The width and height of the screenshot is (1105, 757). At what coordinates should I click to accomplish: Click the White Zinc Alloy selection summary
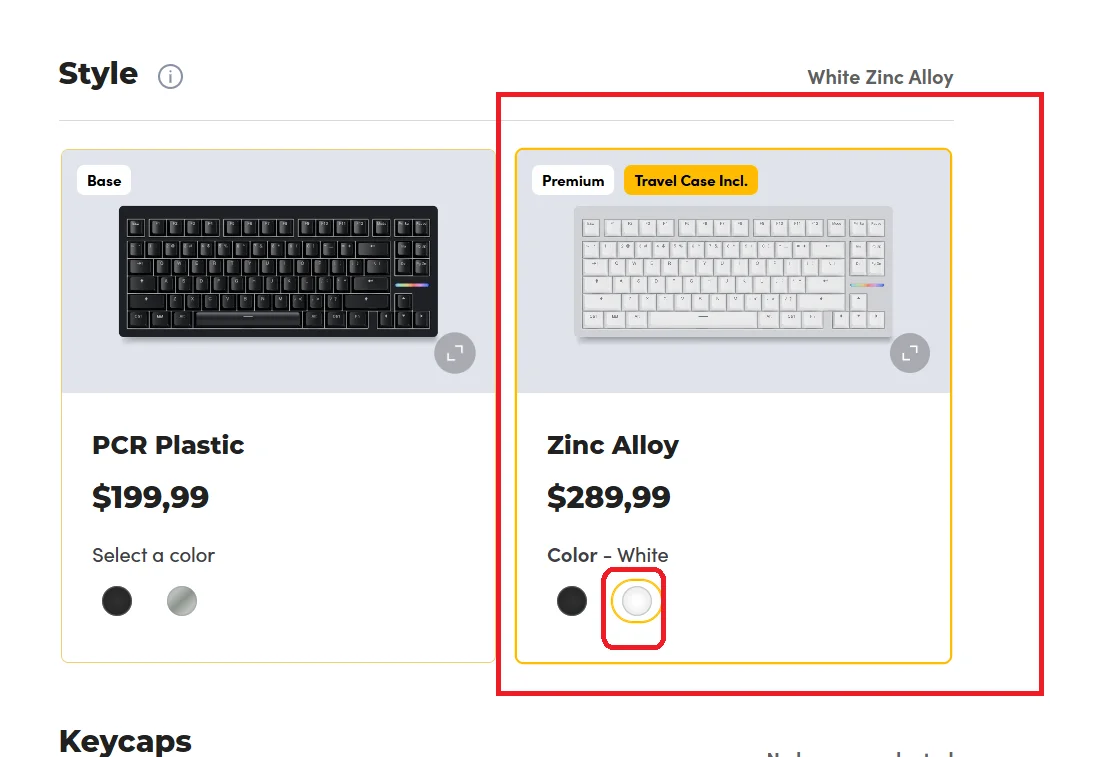(x=880, y=77)
